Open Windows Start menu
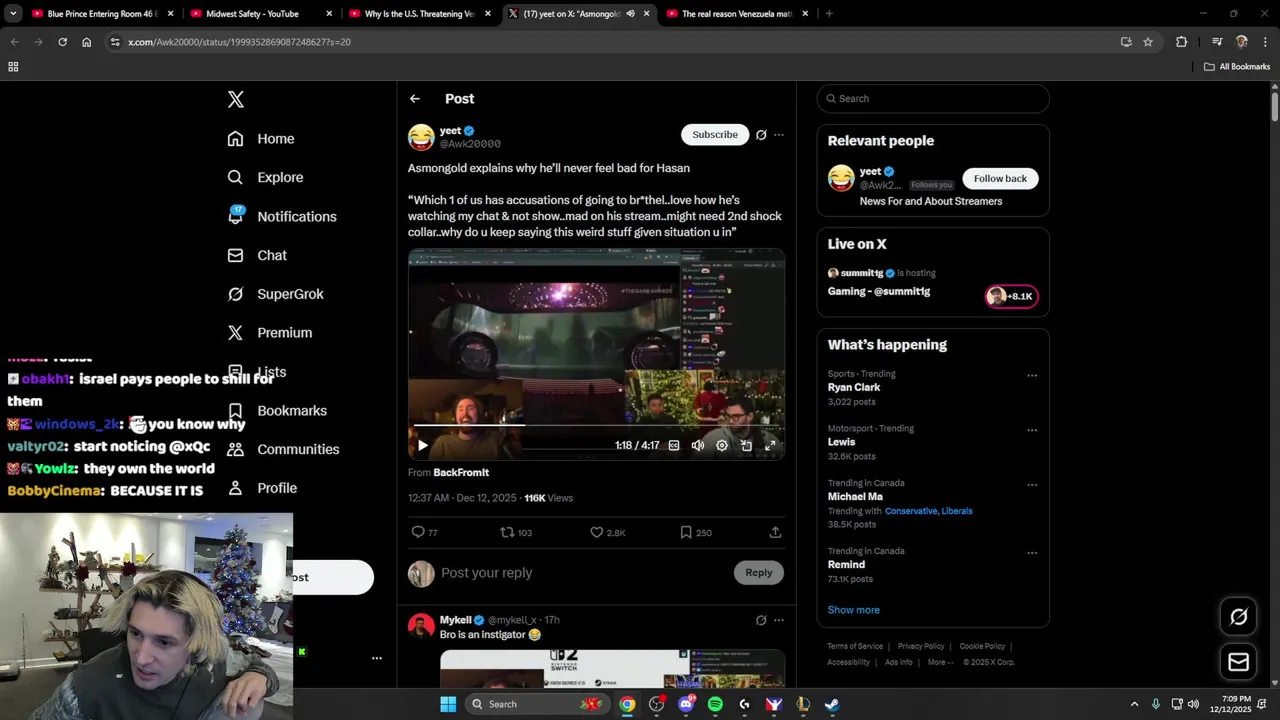The image size is (1280, 720). (448, 704)
